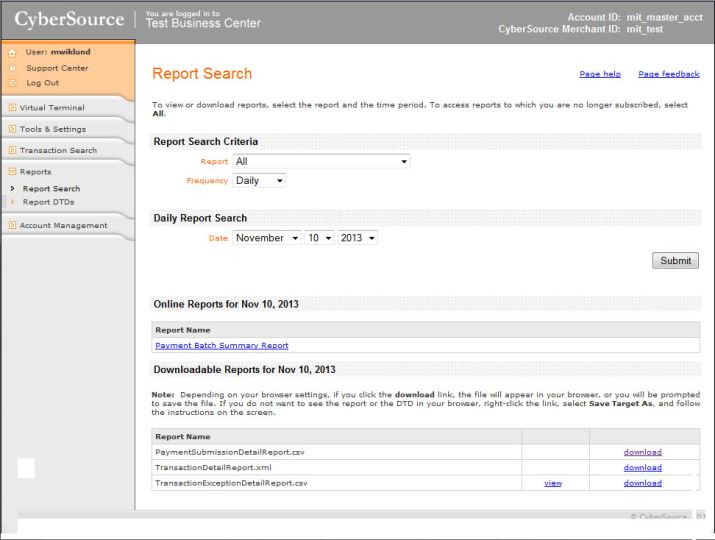Open the Report type dropdown
715x540 pixels.
coord(321,161)
